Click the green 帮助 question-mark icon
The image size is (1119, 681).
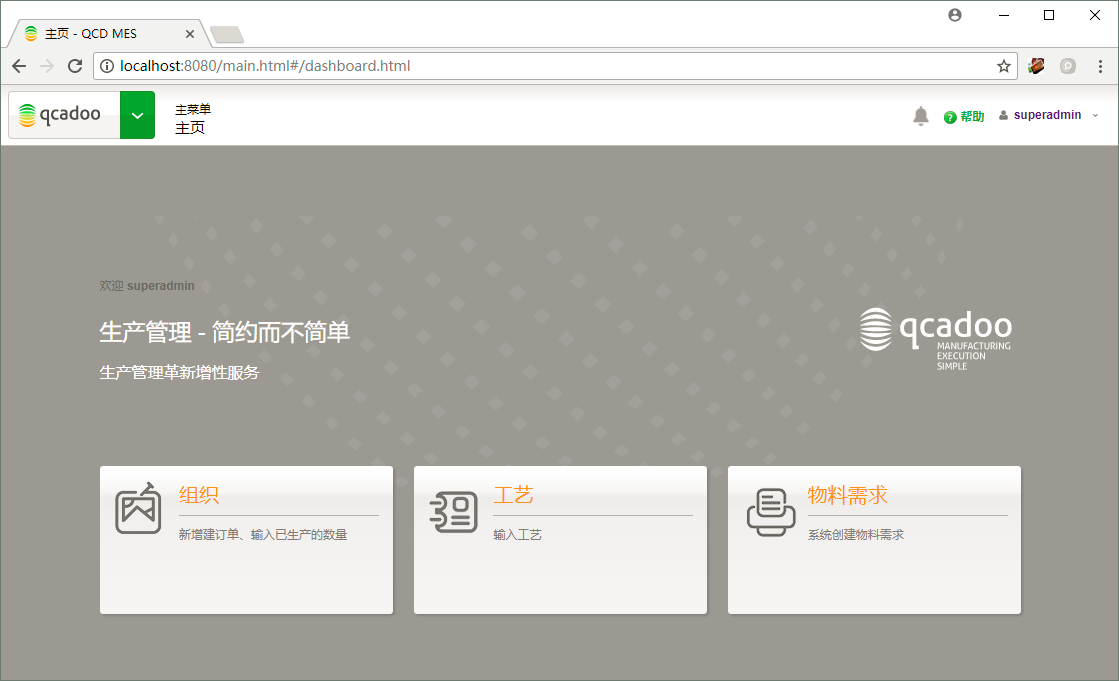click(948, 115)
